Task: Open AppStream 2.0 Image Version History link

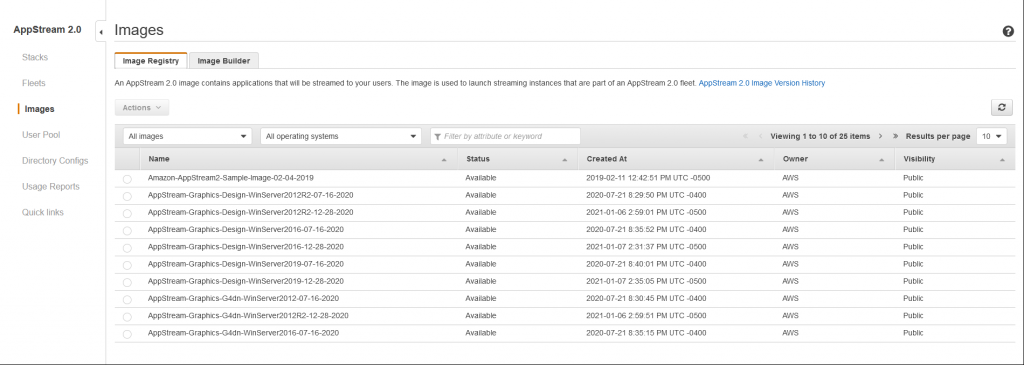Action: point(761,83)
